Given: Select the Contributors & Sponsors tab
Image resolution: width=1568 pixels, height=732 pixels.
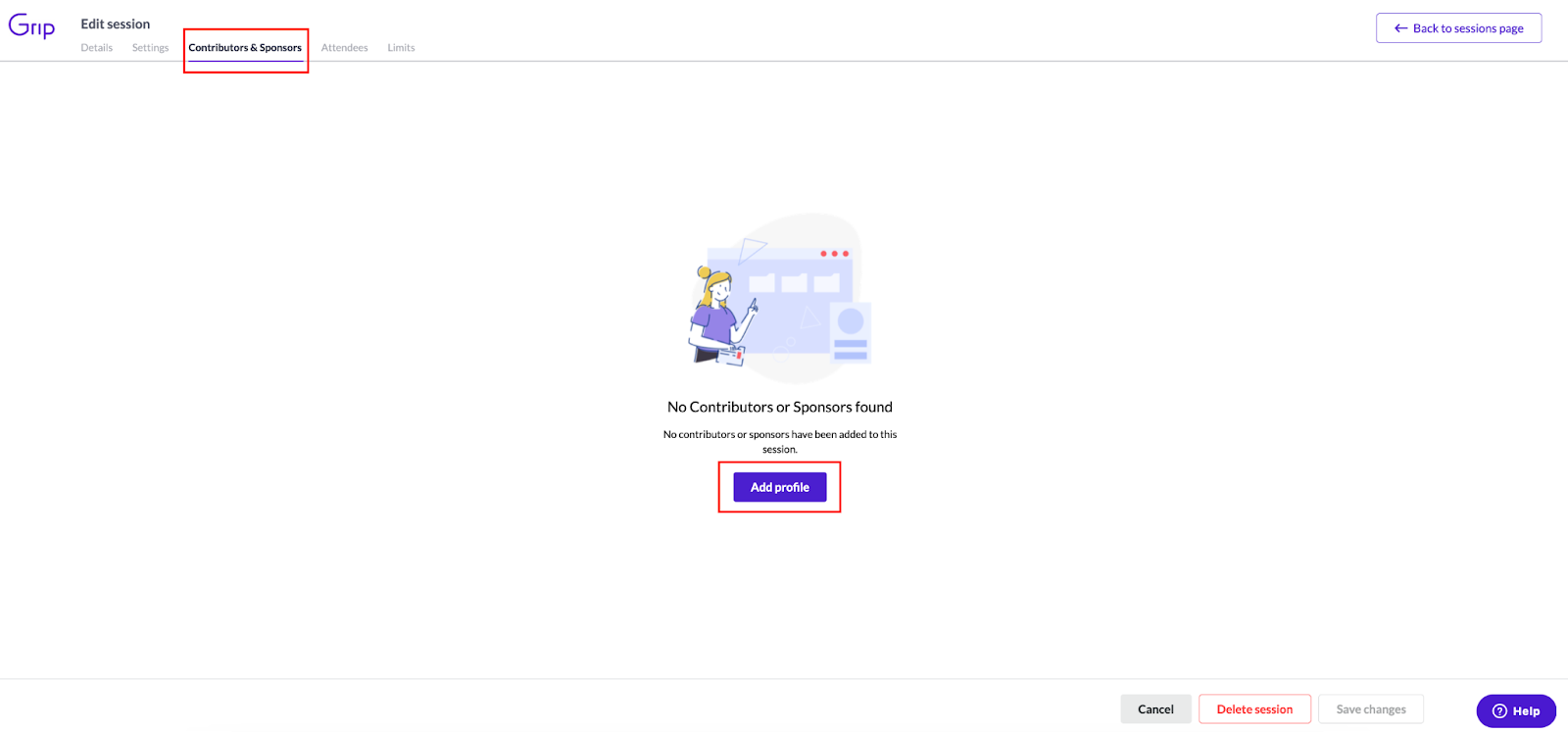Looking at the screenshot, I should pos(245,48).
